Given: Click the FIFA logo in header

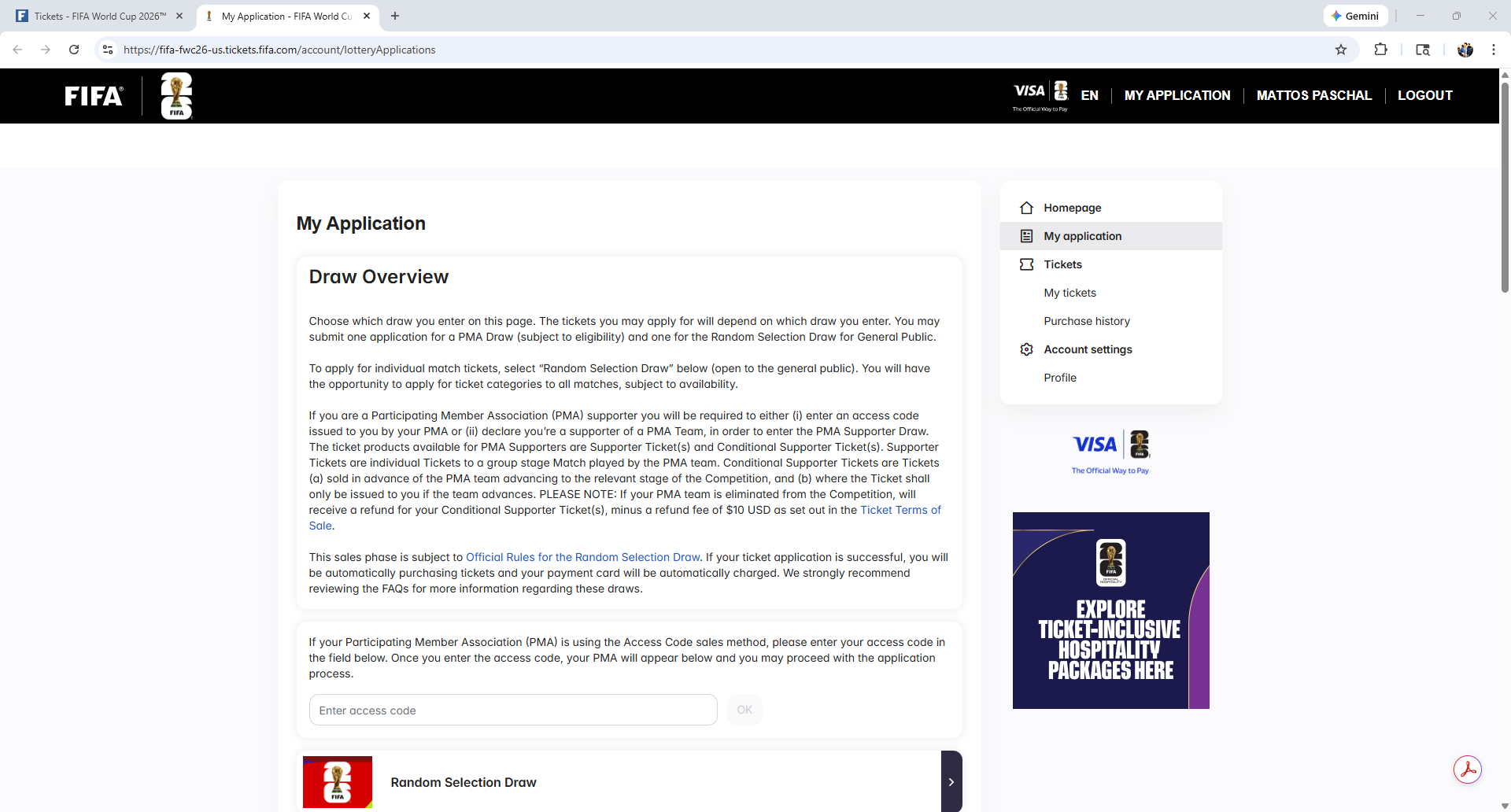Looking at the screenshot, I should click(94, 96).
